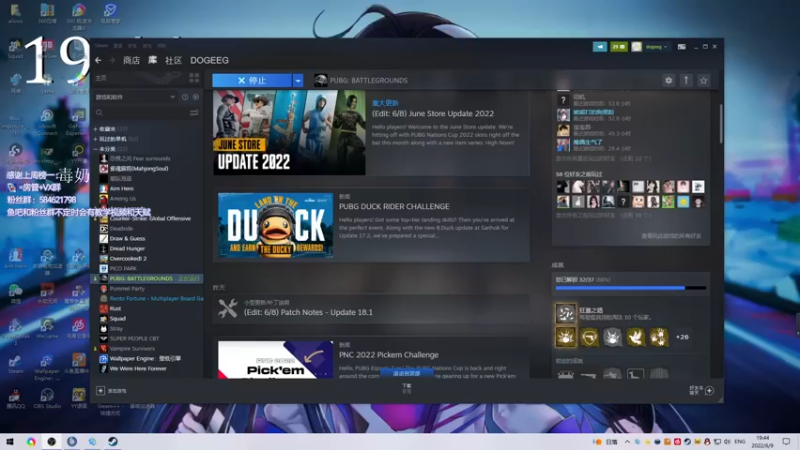
Task: Toggle the favorite star for PUBG
Action: 704,80
